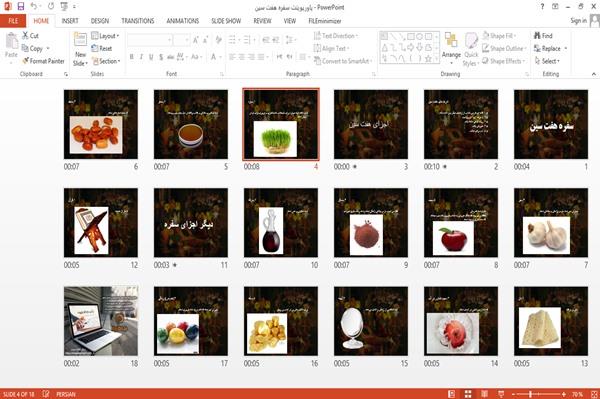Expand the Replace dropdown arrow
600x399 pixels.
[566, 49]
